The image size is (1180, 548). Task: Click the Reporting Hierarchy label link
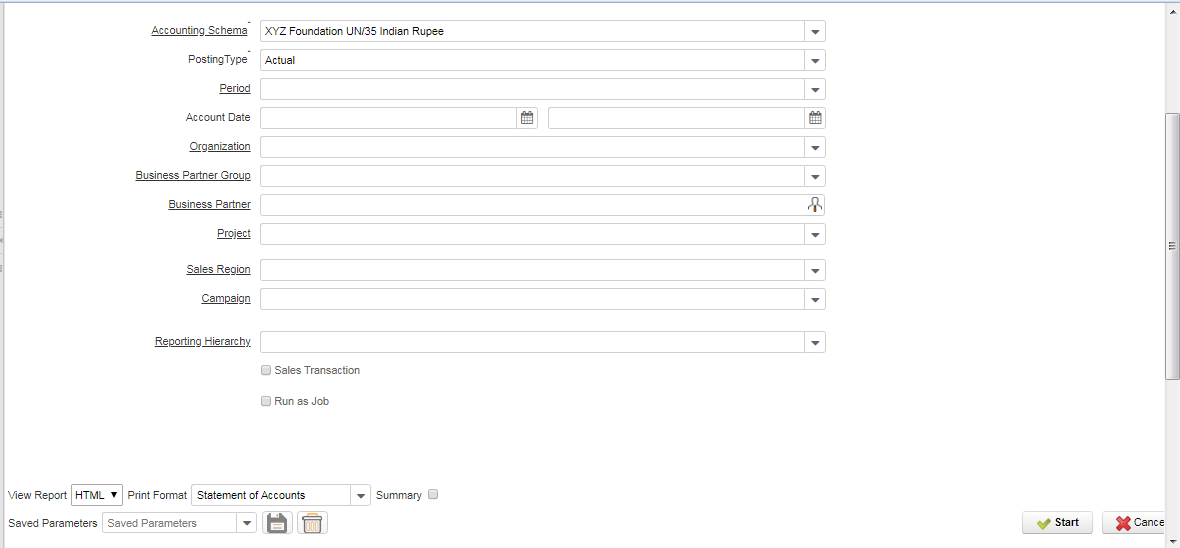click(x=202, y=342)
